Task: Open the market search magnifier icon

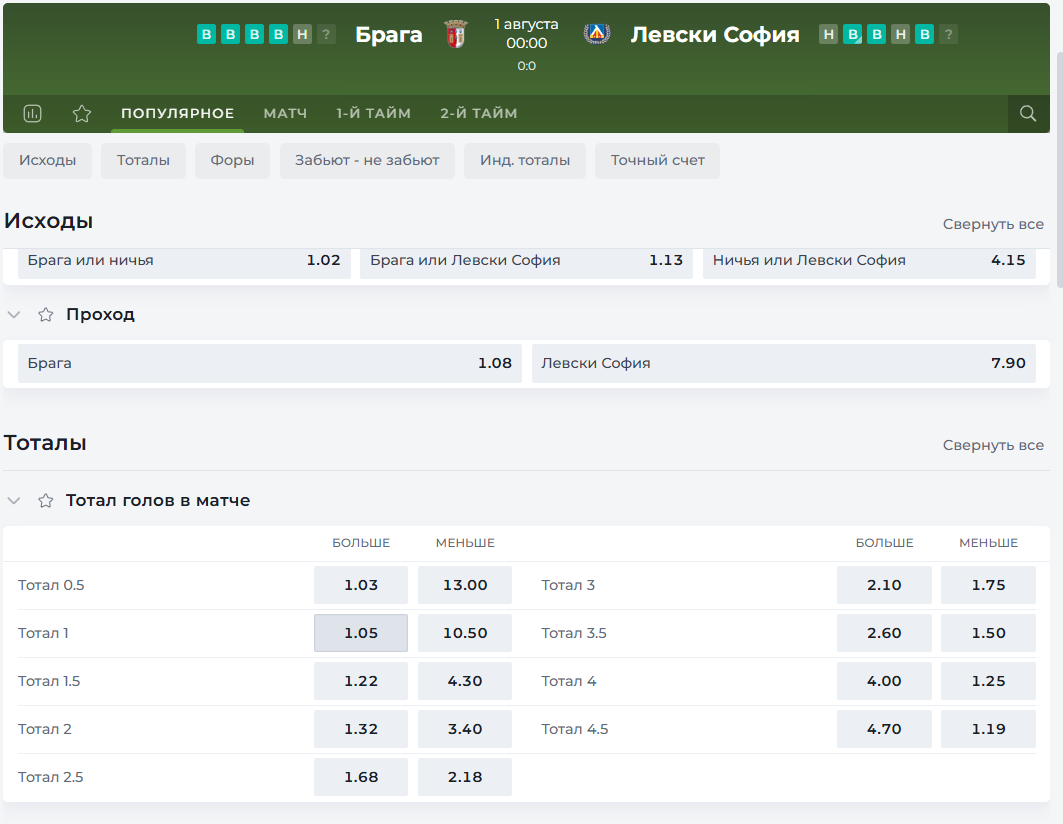Action: (1028, 113)
